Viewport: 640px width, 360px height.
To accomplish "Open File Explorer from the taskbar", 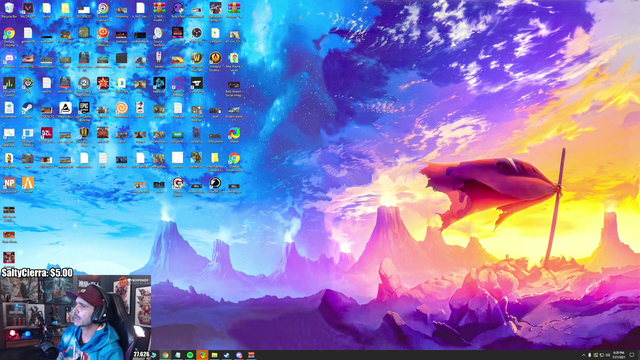I will click(214, 355).
